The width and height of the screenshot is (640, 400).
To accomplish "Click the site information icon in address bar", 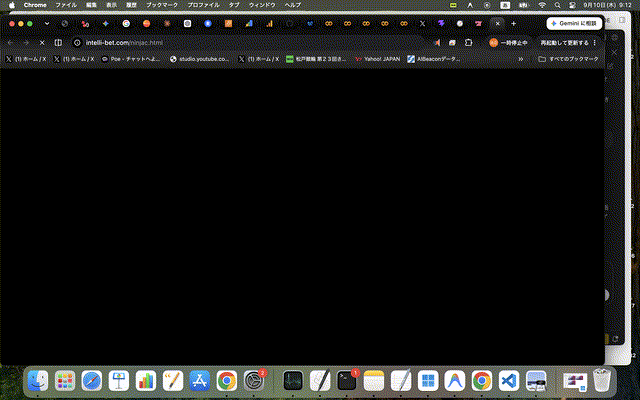I will click(77, 42).
